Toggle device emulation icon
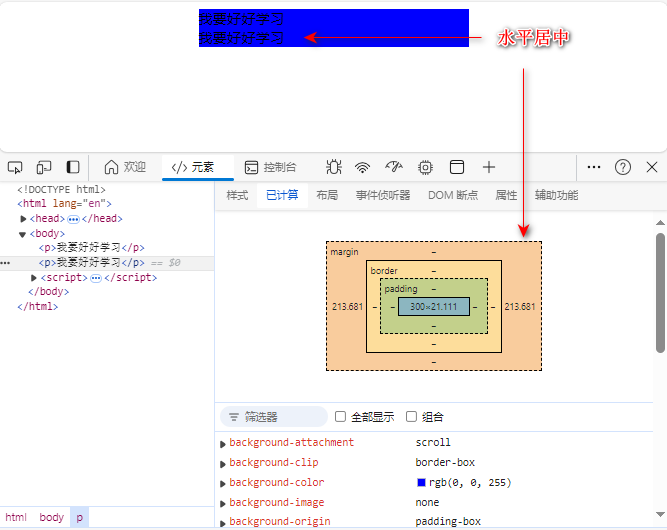This screenshot has height=530, width=667. tap(44, 167)
